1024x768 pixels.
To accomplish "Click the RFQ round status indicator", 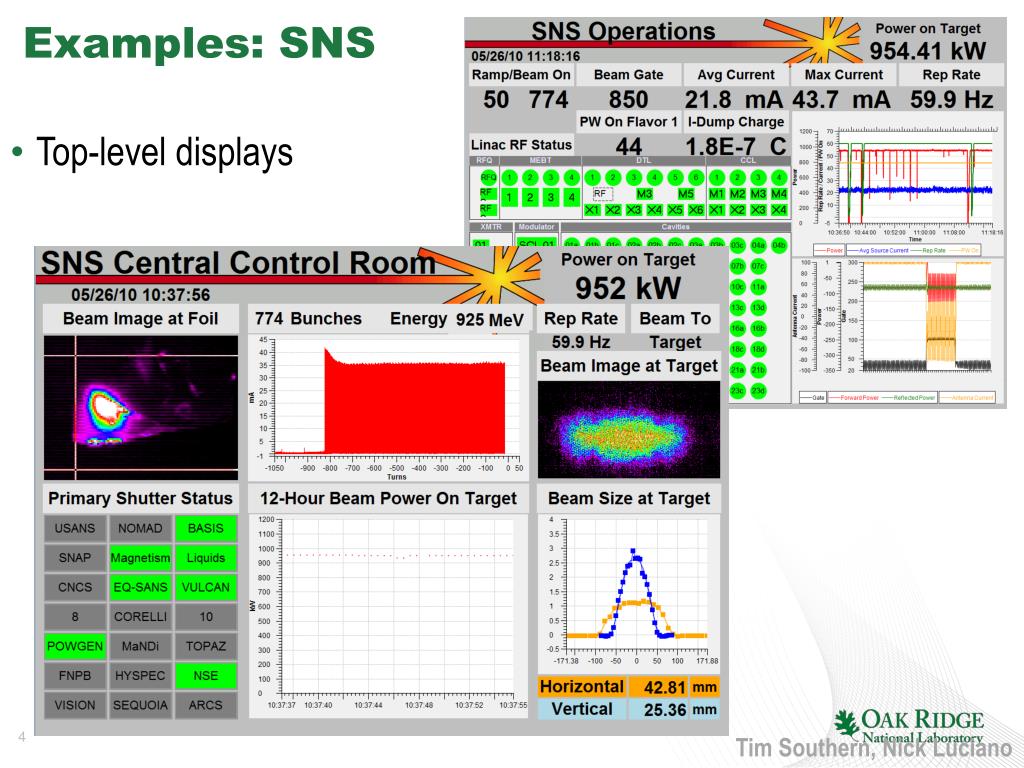I will point(488,178).
